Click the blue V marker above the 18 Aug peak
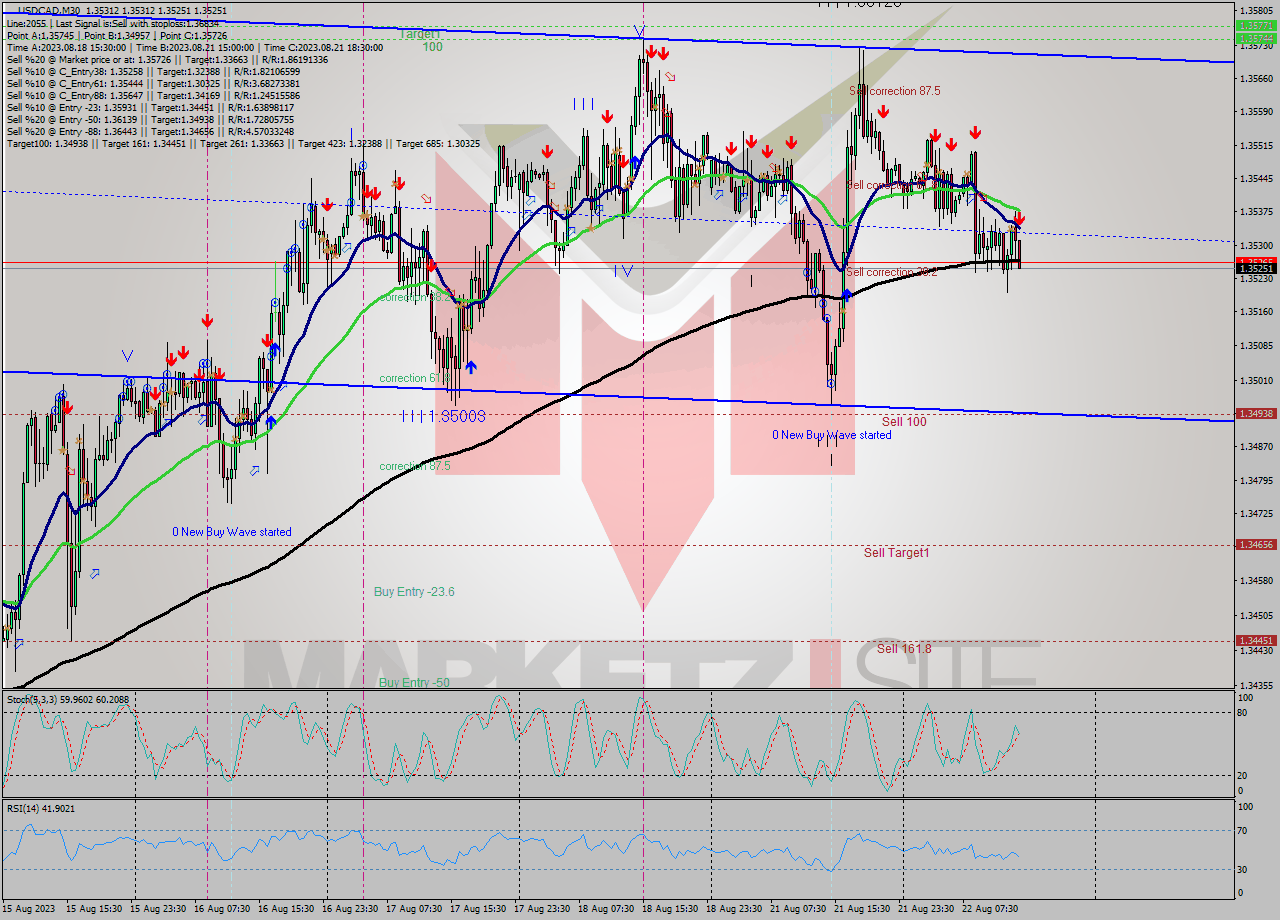Image resolution: width=1280 pixels, height=920 pixels. click(640, 32)
